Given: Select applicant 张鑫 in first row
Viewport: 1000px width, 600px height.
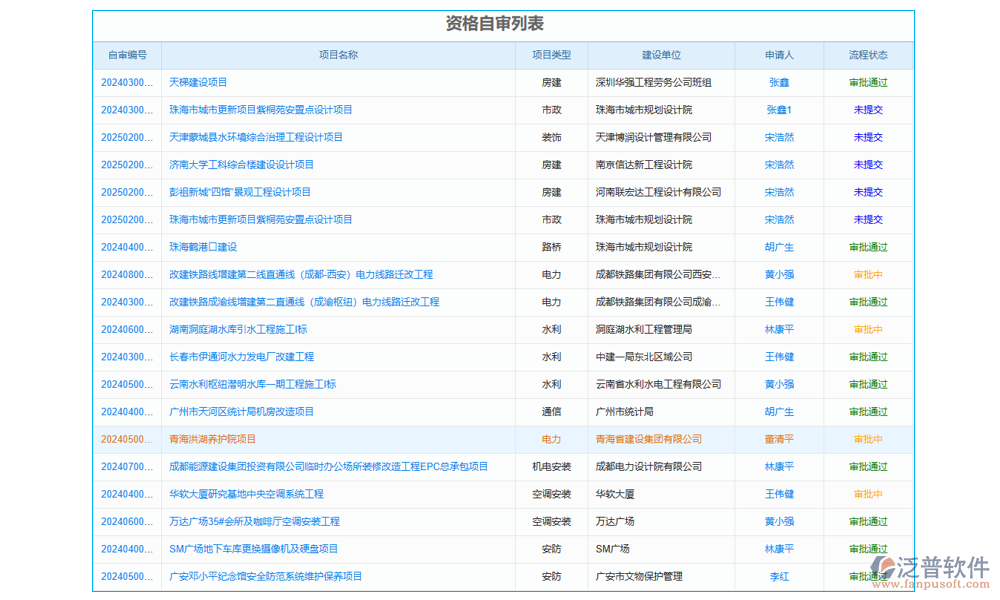Looking at the screenshot, I should (x=780, y=83).
